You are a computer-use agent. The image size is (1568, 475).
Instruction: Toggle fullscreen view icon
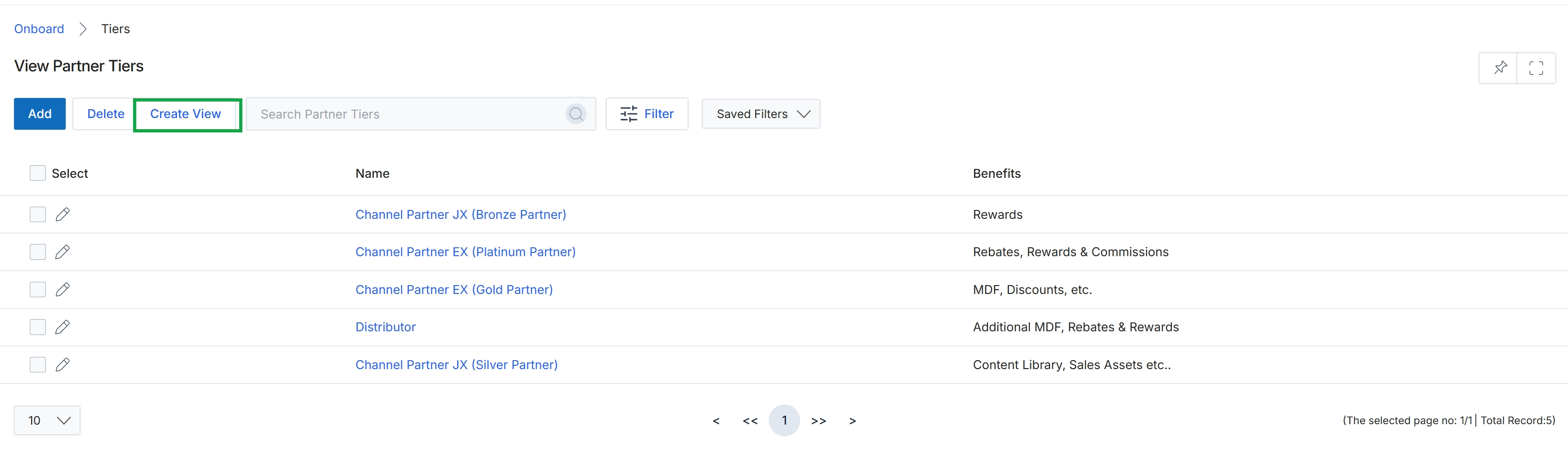(1536, 68)
